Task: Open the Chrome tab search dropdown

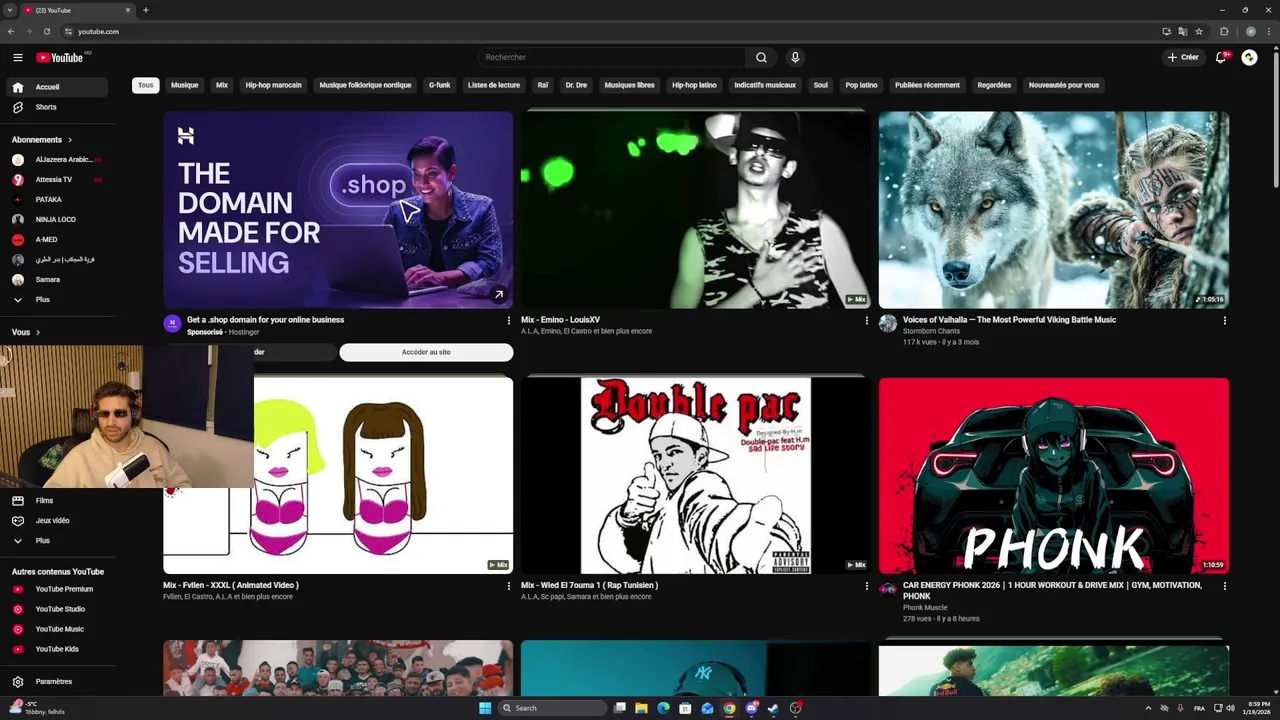Action: point(10,10)
